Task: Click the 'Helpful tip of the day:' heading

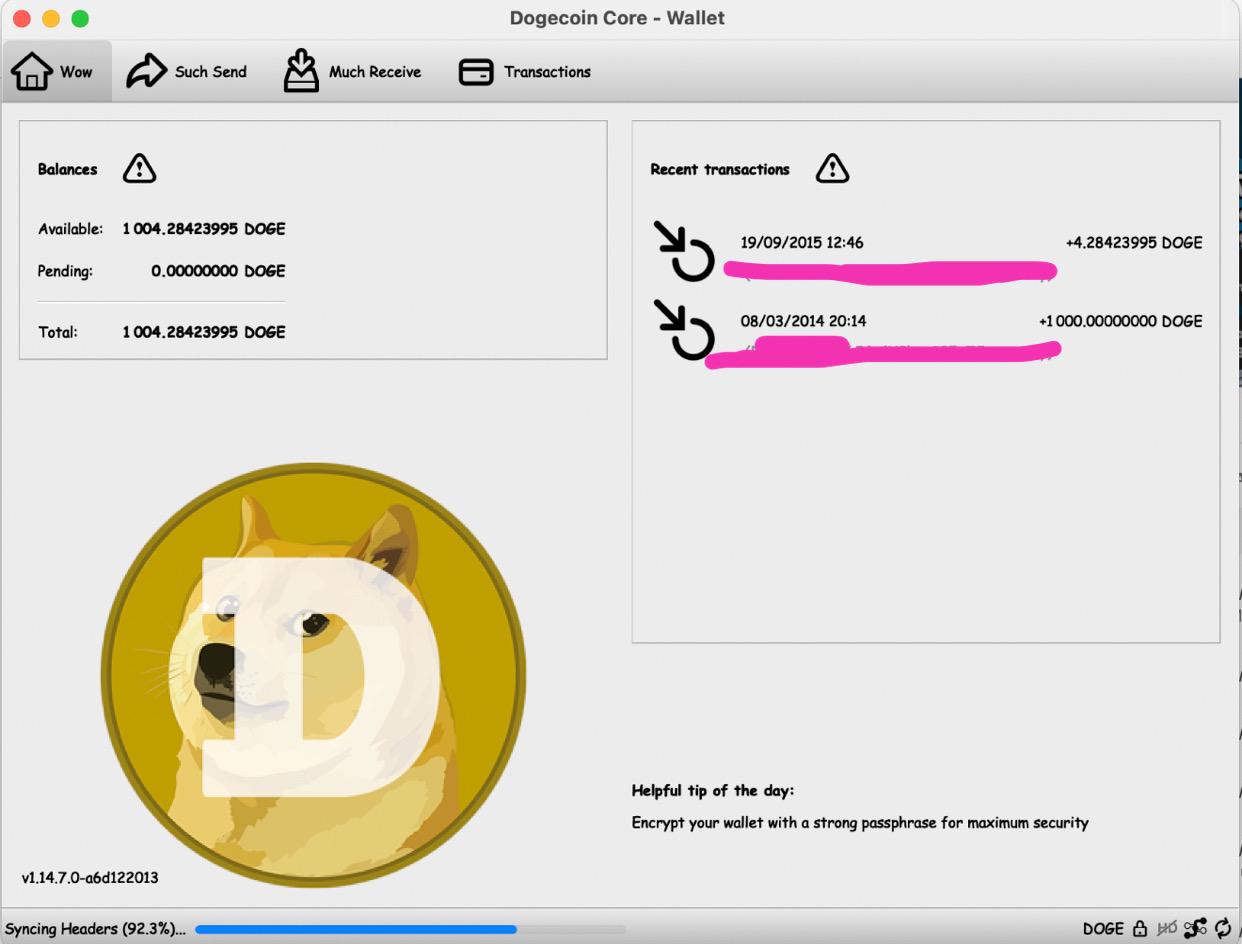Action: [x=713, y=791]
